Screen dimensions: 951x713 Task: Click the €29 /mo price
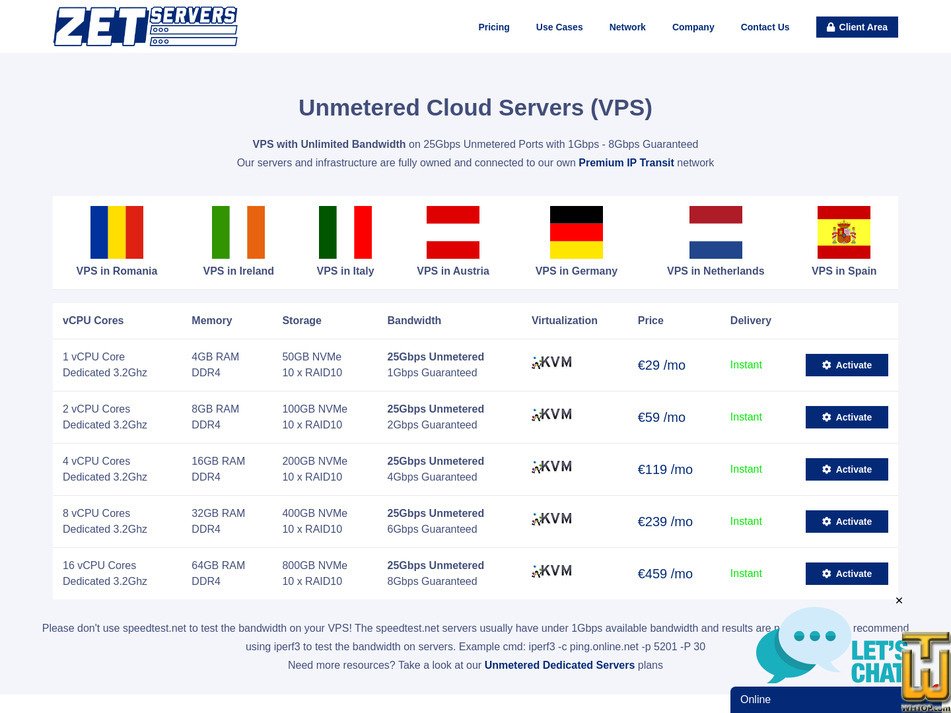pyautogui.click(x=661, y=365)
